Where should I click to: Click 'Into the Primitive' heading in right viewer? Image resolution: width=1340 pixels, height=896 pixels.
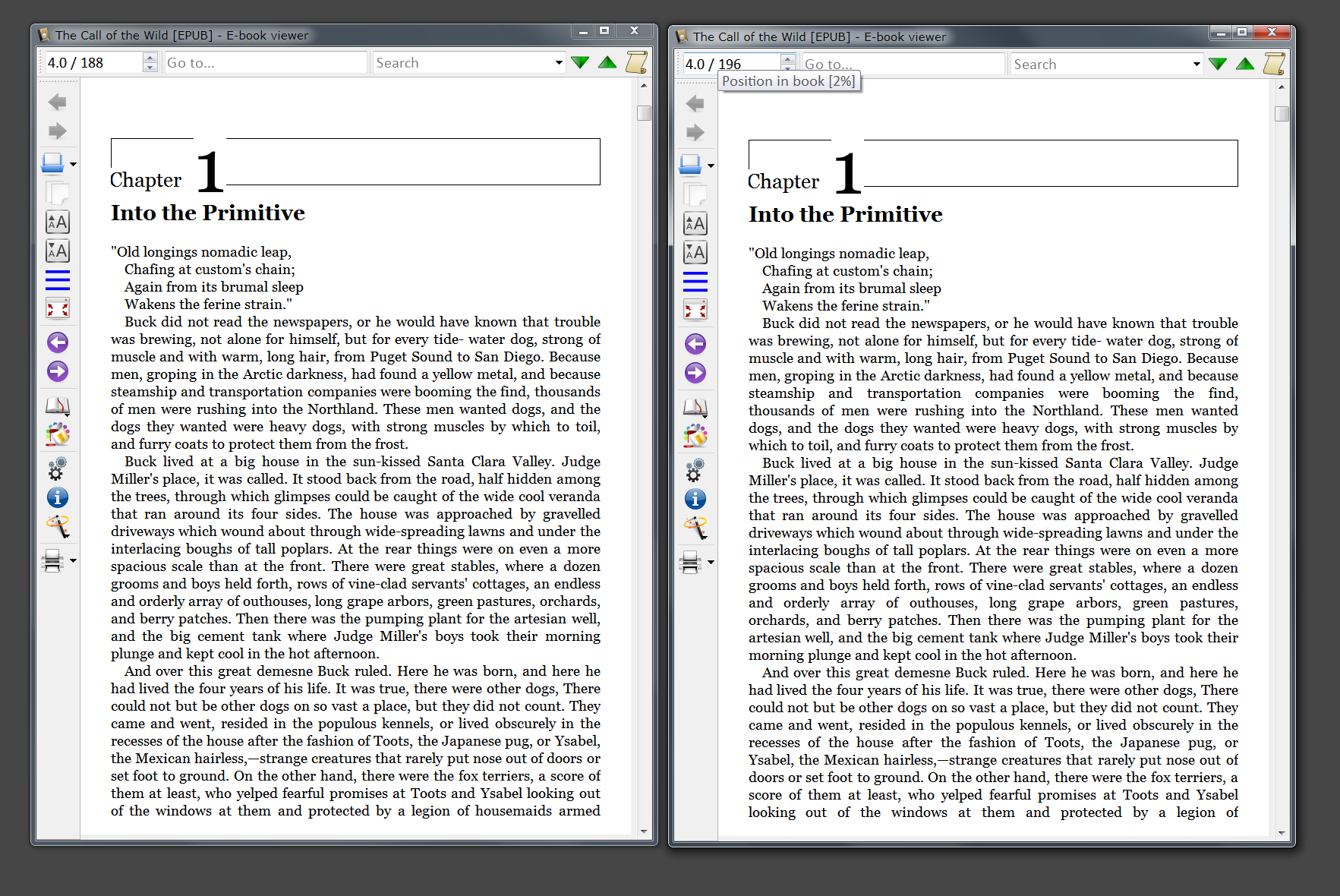tap(846, 214)
